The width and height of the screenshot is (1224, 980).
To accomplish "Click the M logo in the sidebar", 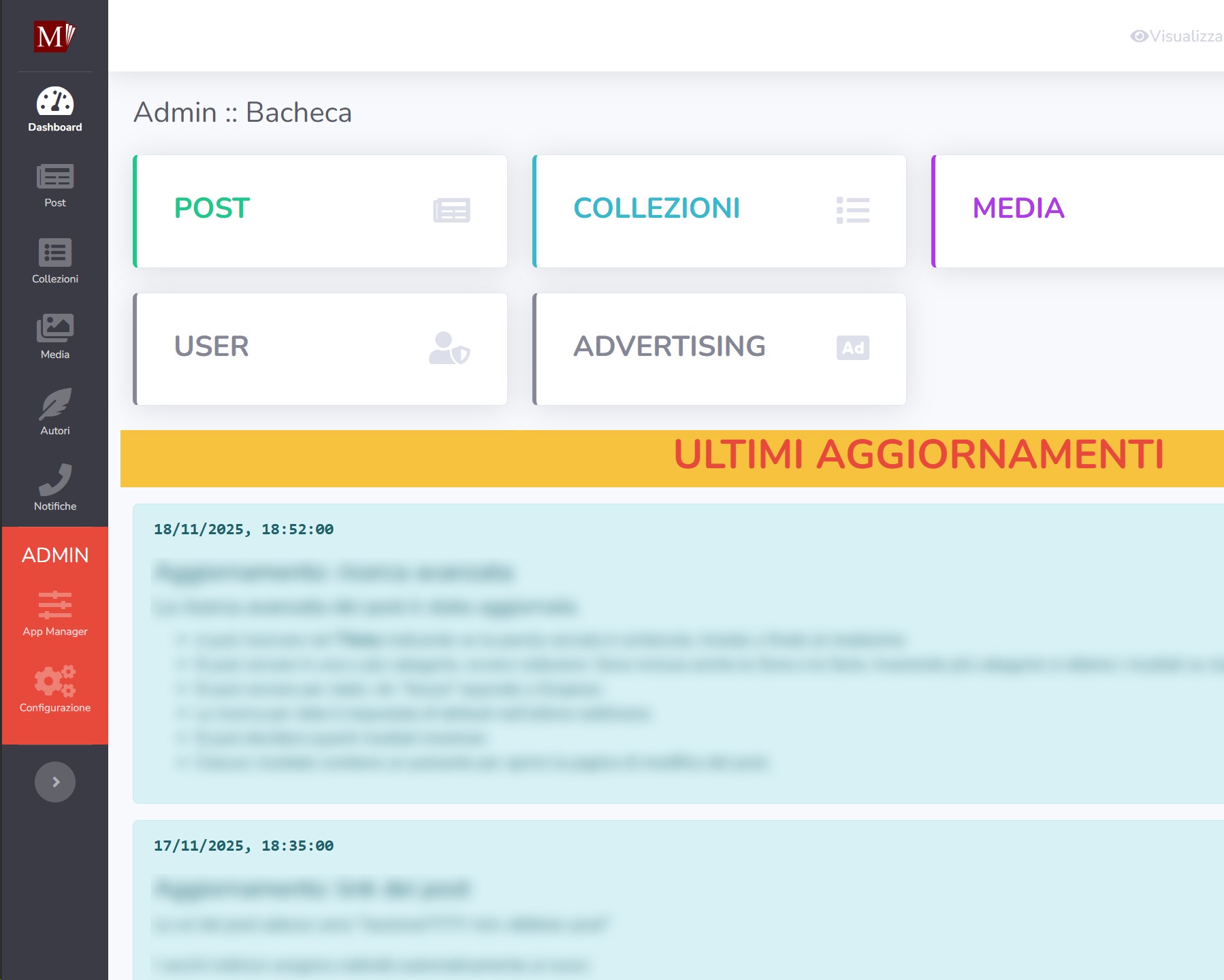I will 54,36.
